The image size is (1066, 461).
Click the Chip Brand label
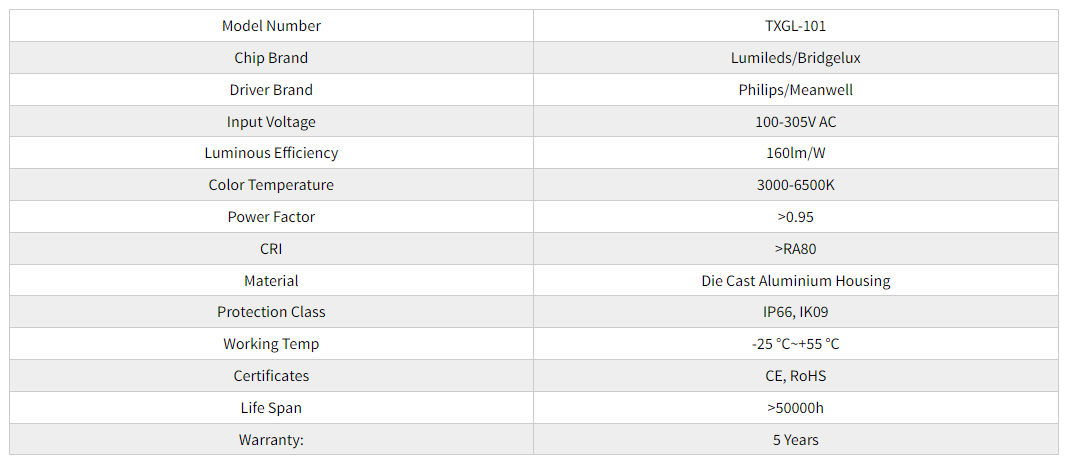(x=271, y=58)
